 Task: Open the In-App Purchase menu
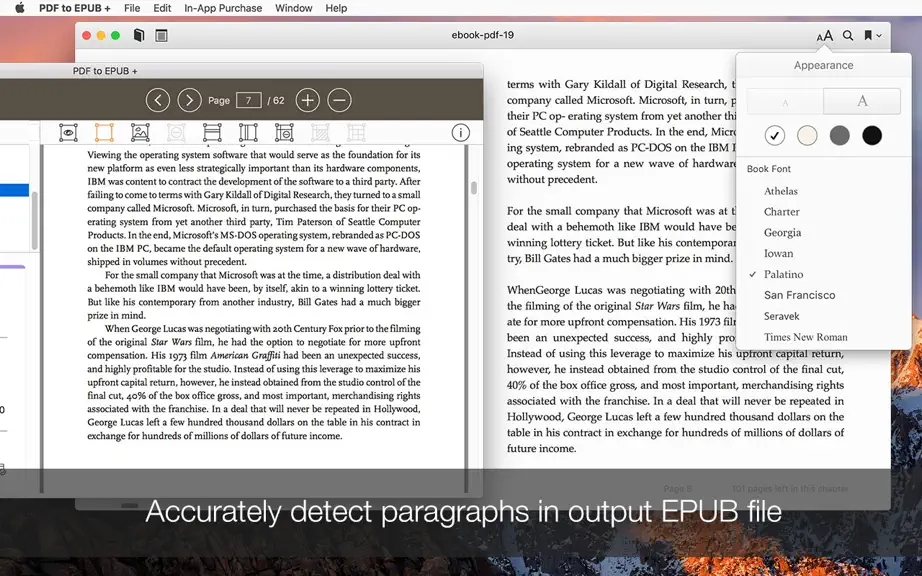coord(223,8)
